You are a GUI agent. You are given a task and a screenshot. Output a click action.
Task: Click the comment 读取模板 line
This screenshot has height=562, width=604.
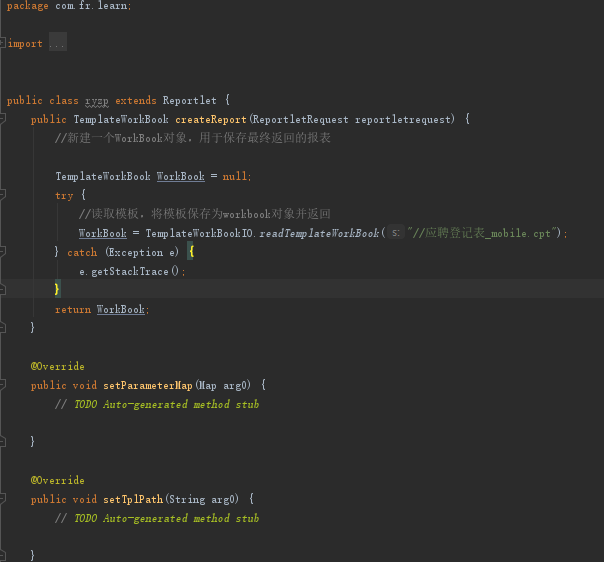click(x=205, y=214)
